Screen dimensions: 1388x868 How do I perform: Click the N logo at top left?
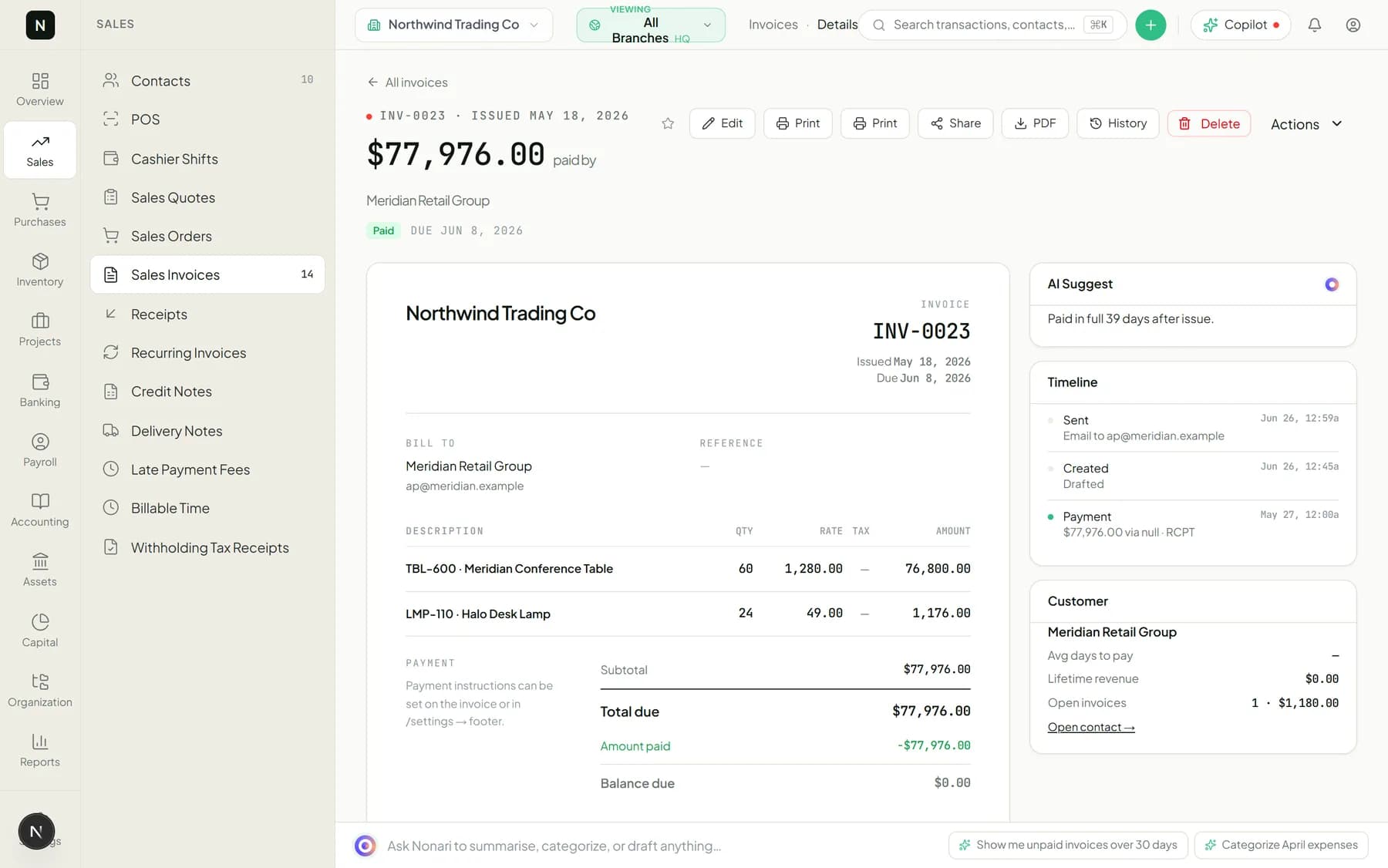coord(40,25)
